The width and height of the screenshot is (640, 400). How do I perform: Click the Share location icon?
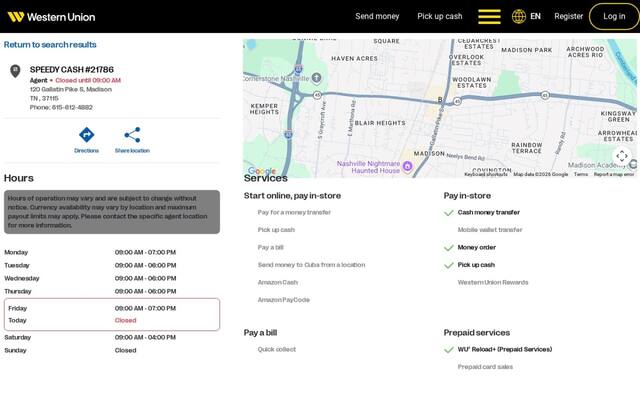click(132, 135)
